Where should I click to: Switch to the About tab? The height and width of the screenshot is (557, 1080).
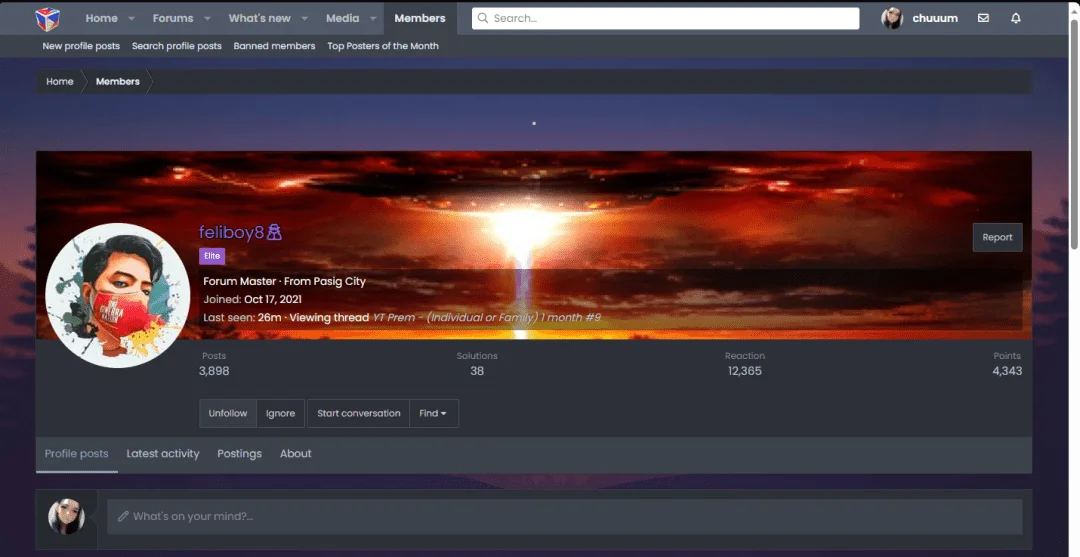coord(295,454)
